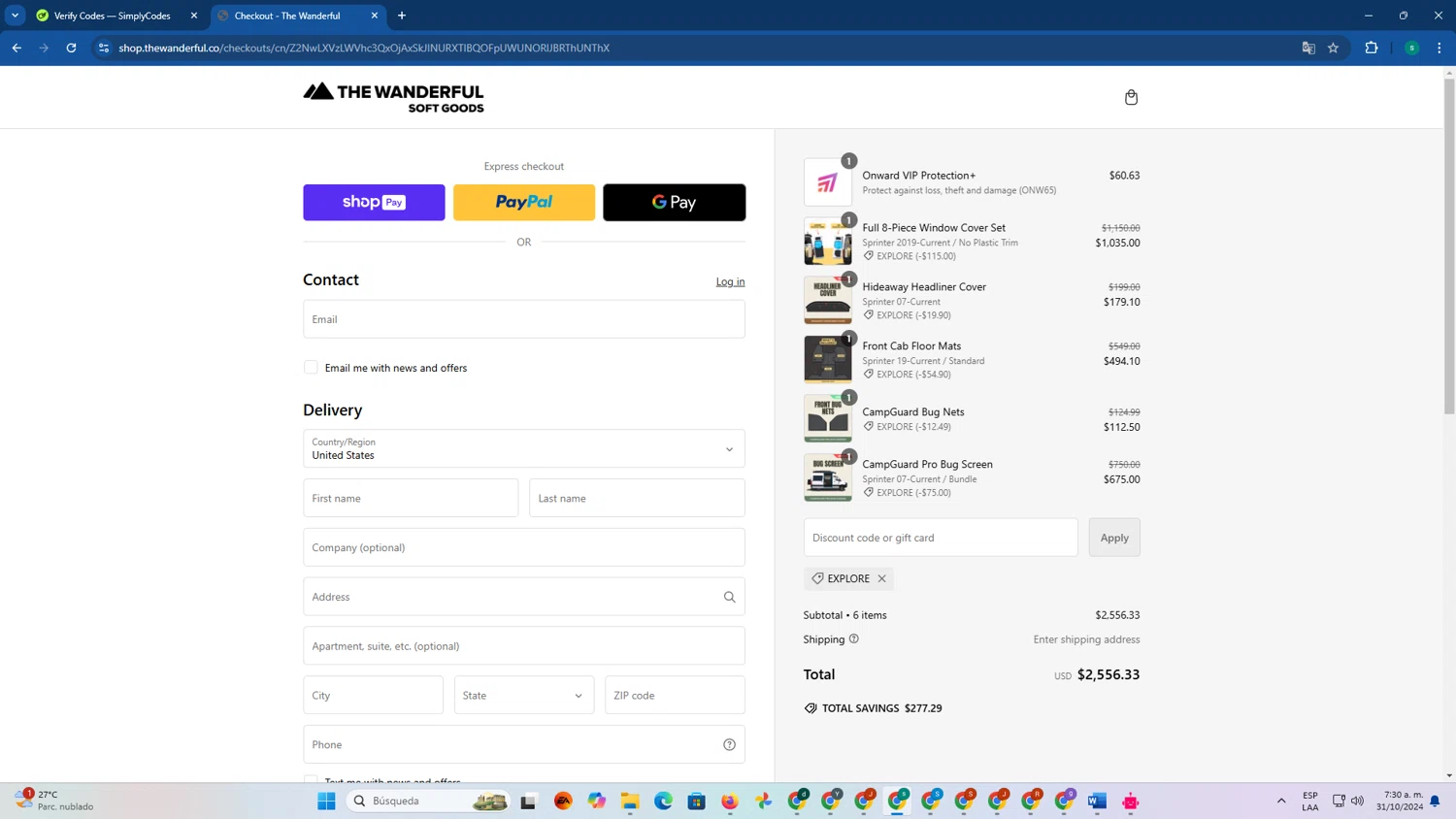Image resolution: width=1456 pixels, height=819 pixels.
Task: Click the First name field
Action: click(411, 498)
